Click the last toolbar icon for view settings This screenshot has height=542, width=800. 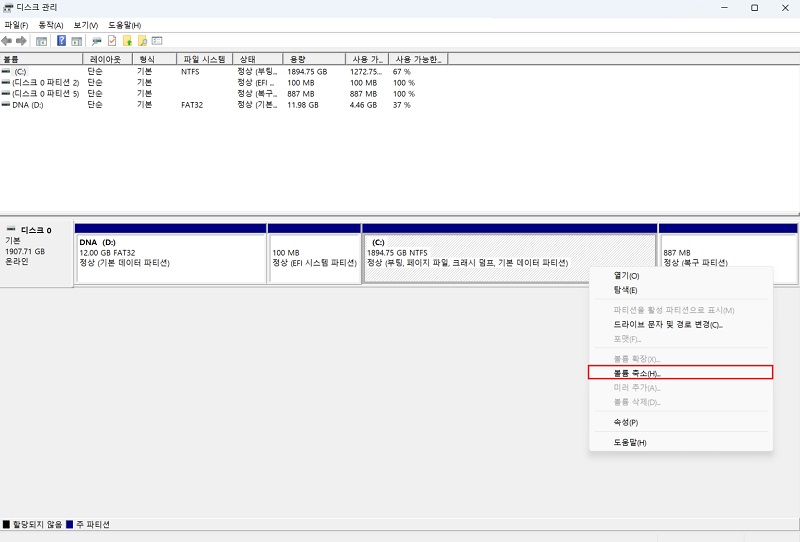click(x=157, y=41)
